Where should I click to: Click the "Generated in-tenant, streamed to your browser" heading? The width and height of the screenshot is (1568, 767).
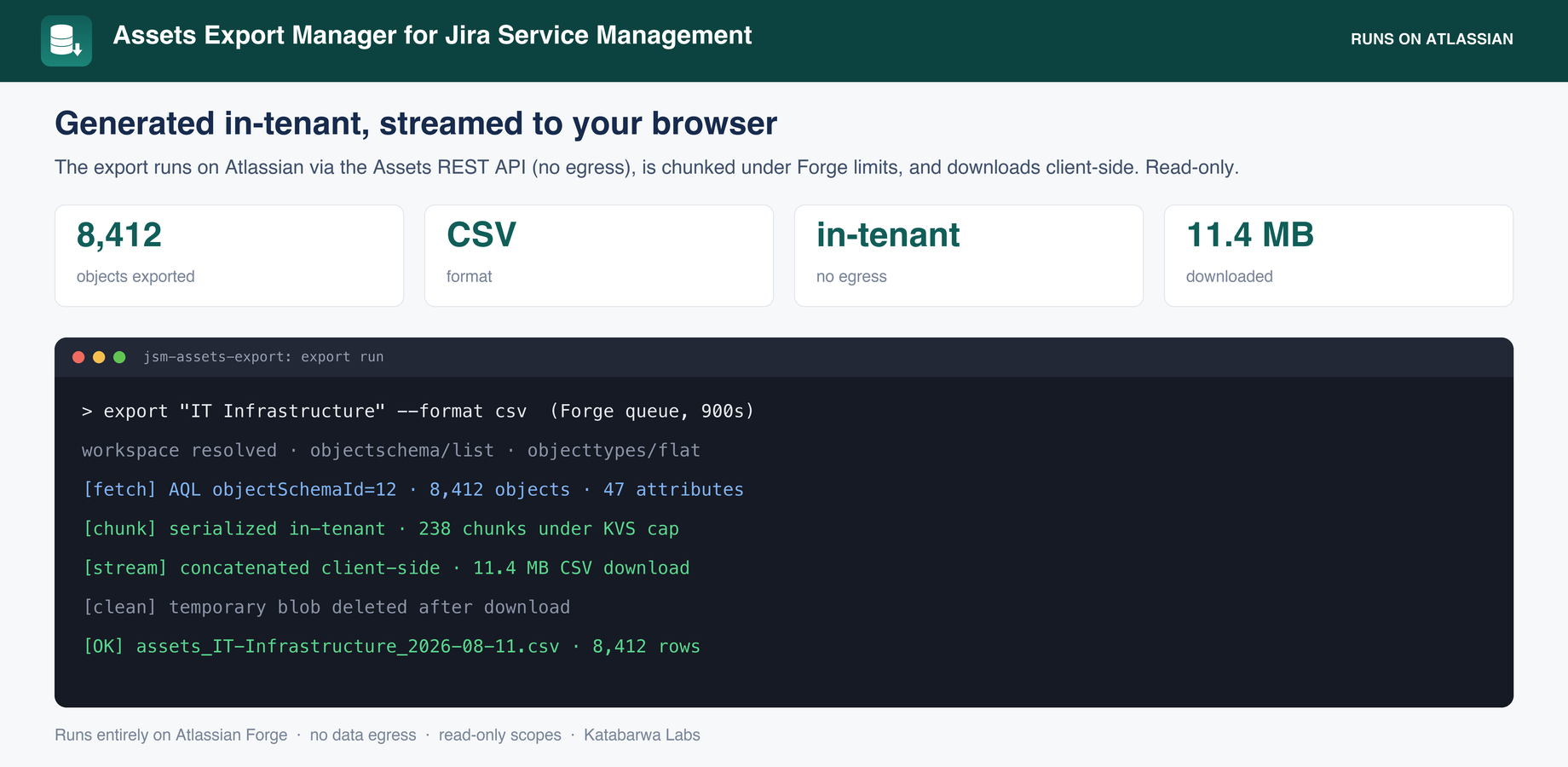[416, 124]
